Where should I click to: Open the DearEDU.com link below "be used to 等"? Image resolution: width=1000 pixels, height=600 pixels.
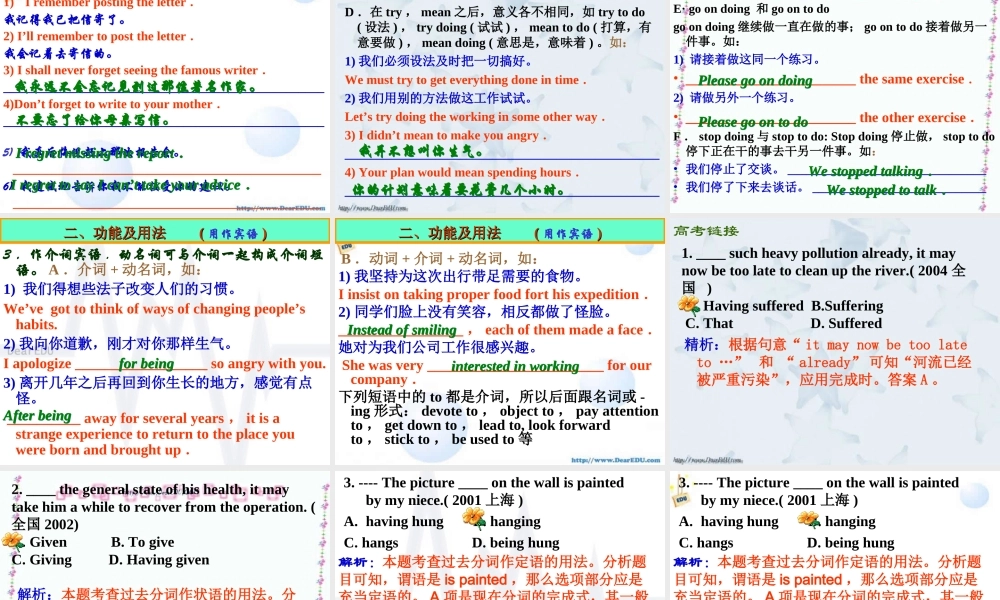(x=615, y=460)
